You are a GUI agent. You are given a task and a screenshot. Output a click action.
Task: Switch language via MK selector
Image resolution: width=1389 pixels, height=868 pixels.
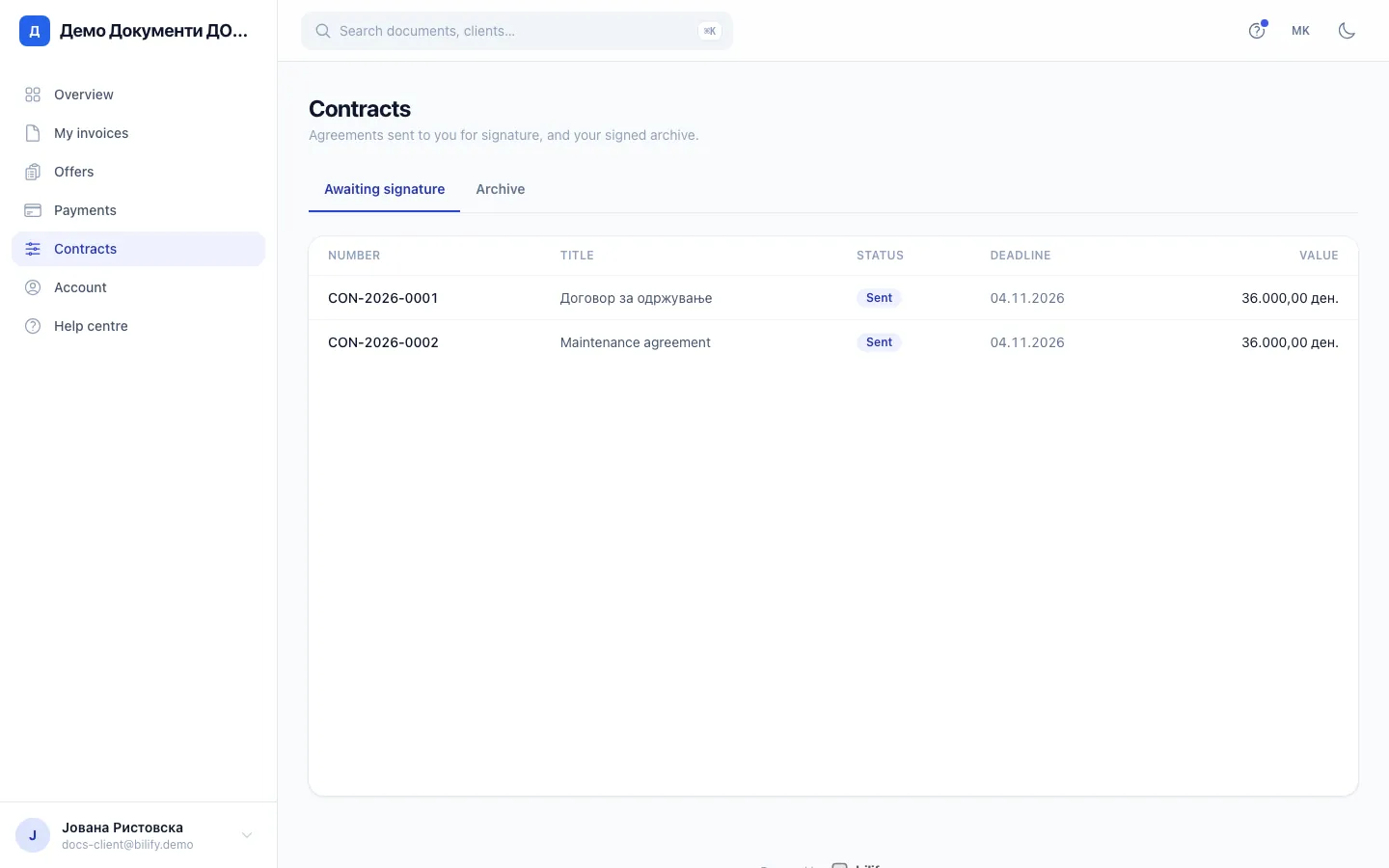click(1300, 31)
